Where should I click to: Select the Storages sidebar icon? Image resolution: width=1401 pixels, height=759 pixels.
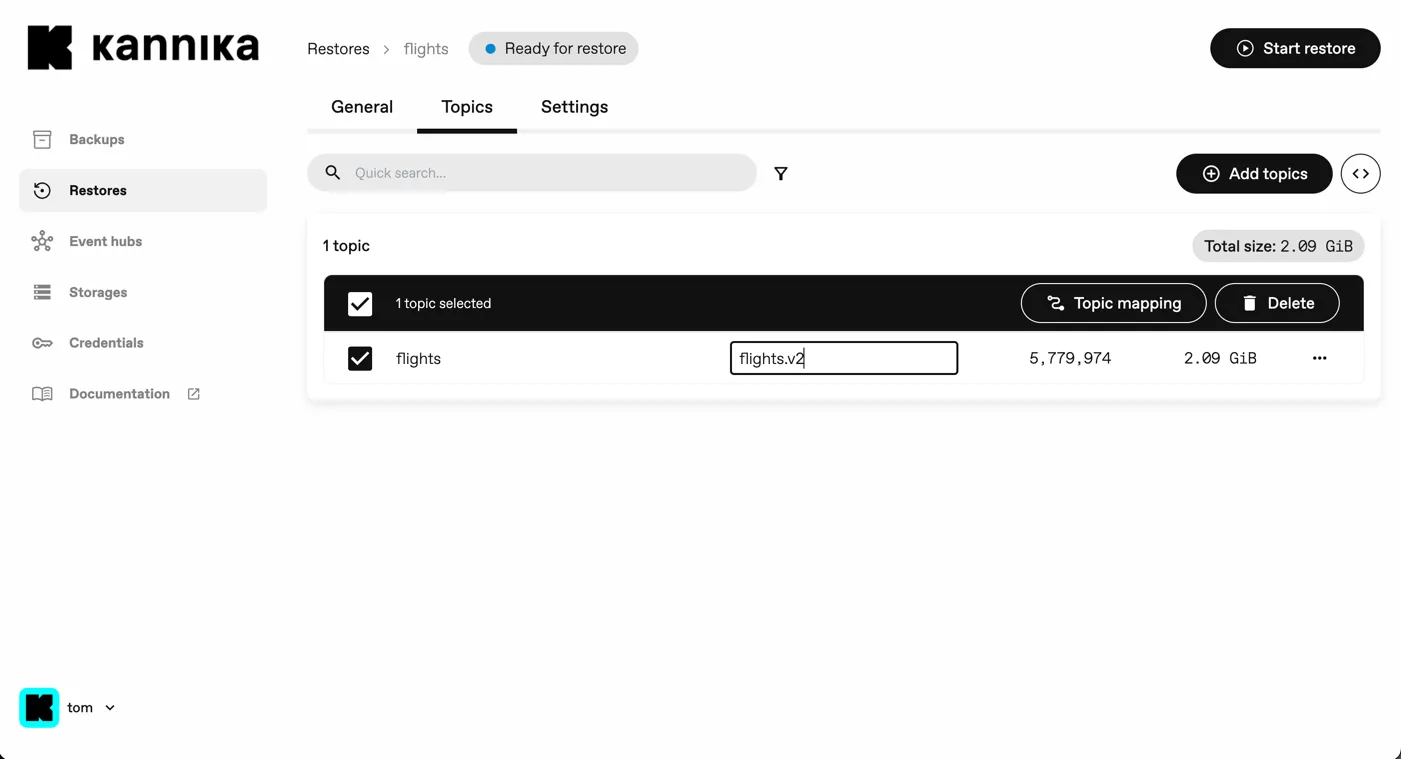click(42, 292)
